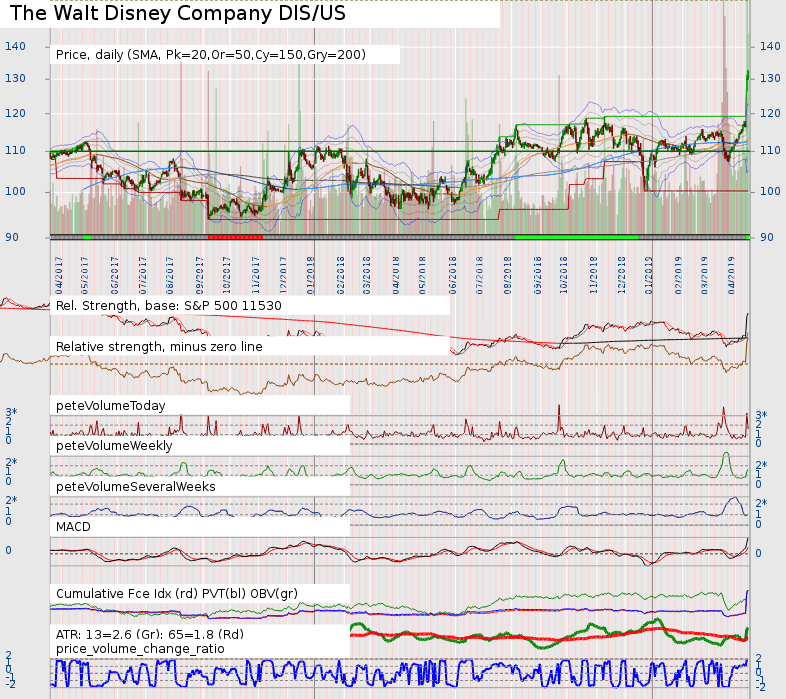Viewport: 786px width, 699px height.
Task: Click the 140 price label on left axis
Action: (15, 46)
